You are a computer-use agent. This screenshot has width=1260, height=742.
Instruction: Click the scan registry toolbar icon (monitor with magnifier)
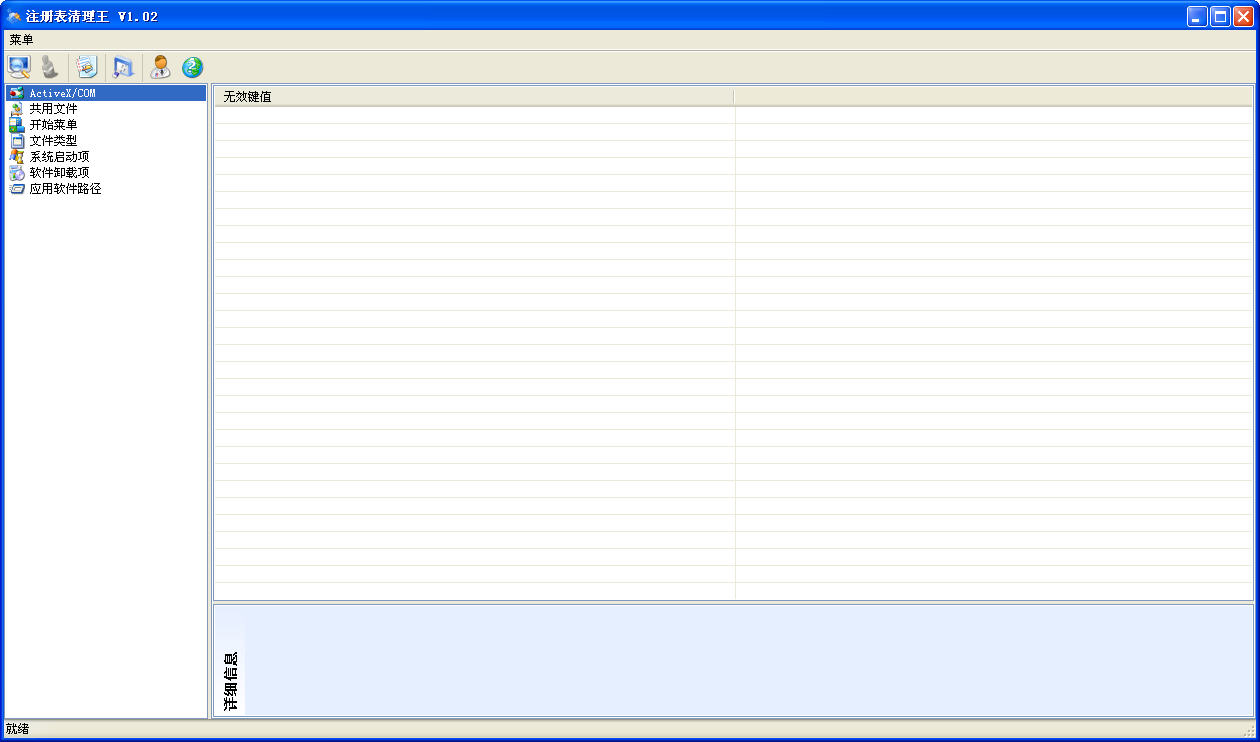[x=19, y=67]
